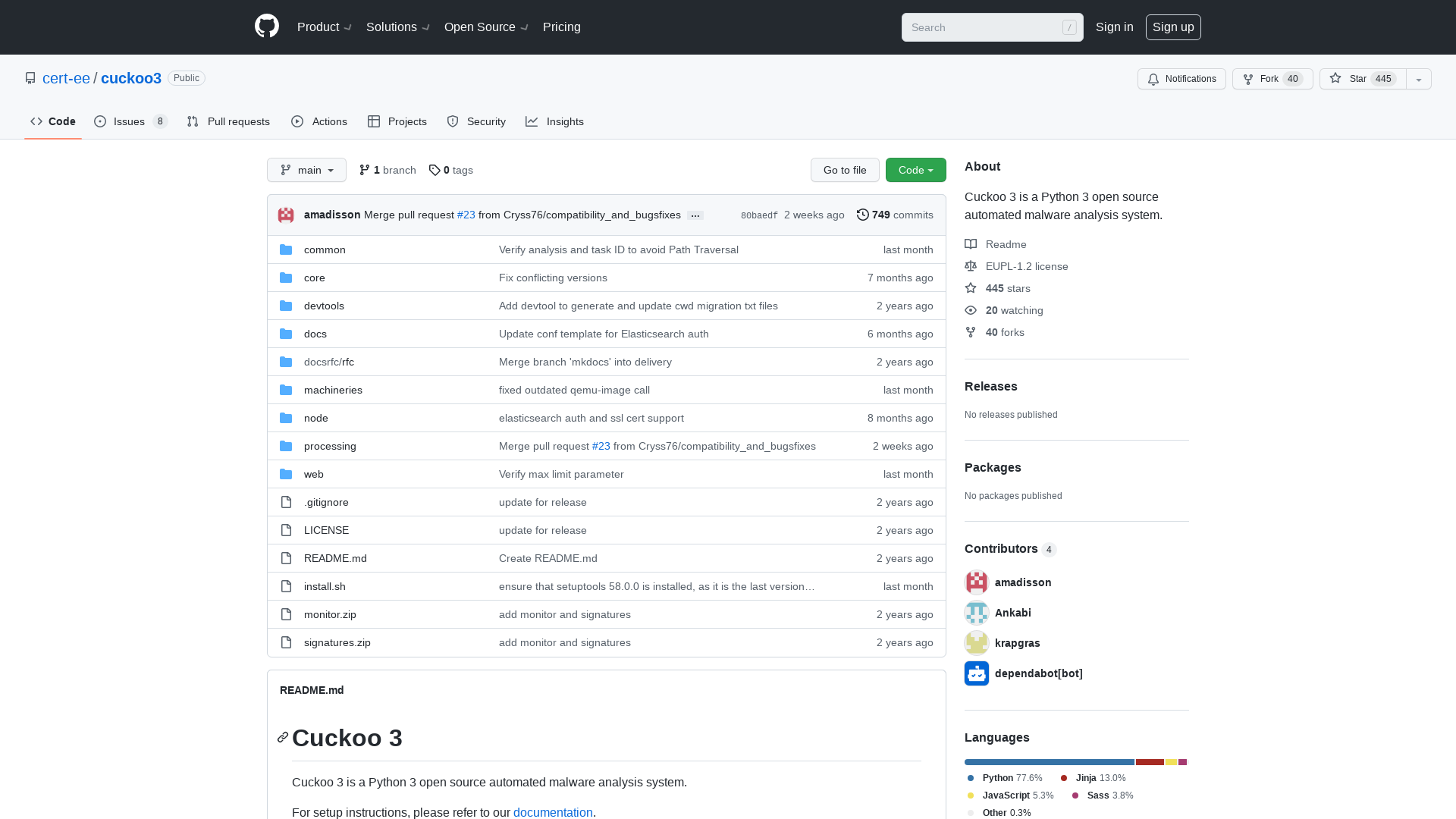
Task: Open the common folder icon
Action: click(286, 249)
